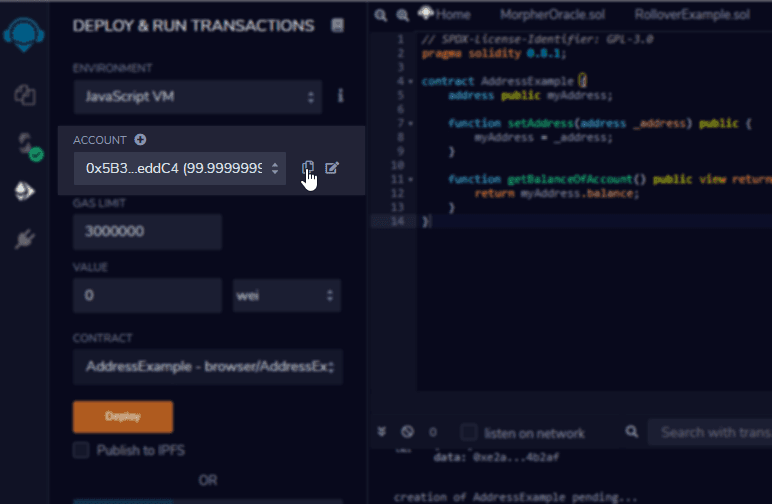The image size is (772, 504).
Task: Click the pending transactions counter 0
Action: click(433, 432)
